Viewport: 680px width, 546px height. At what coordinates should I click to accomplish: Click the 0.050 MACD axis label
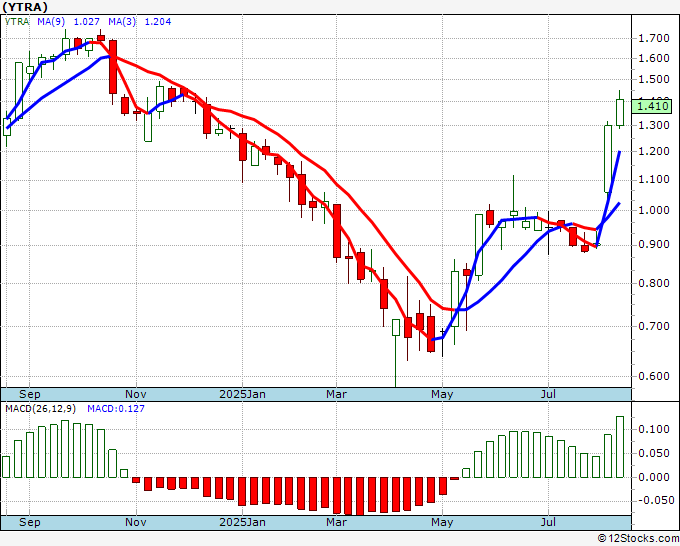pyautogui.click(x=654, y=454)
